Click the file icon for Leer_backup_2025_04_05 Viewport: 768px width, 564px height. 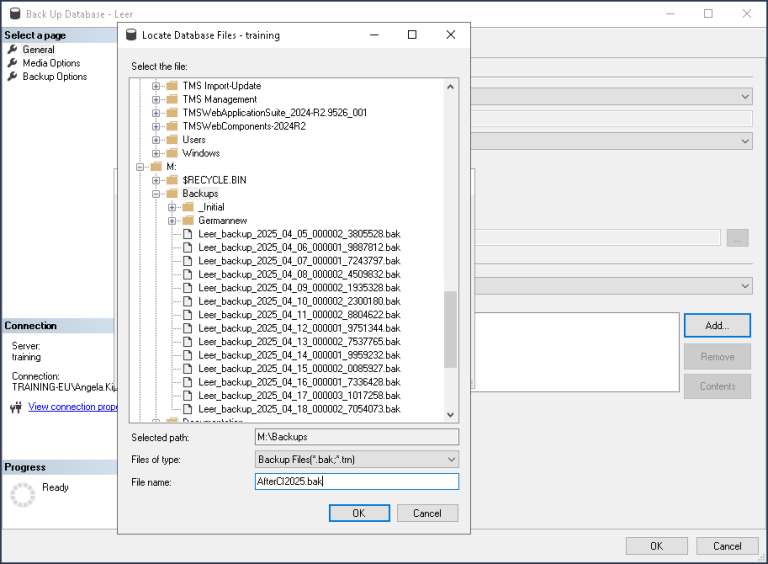(188, 234)
